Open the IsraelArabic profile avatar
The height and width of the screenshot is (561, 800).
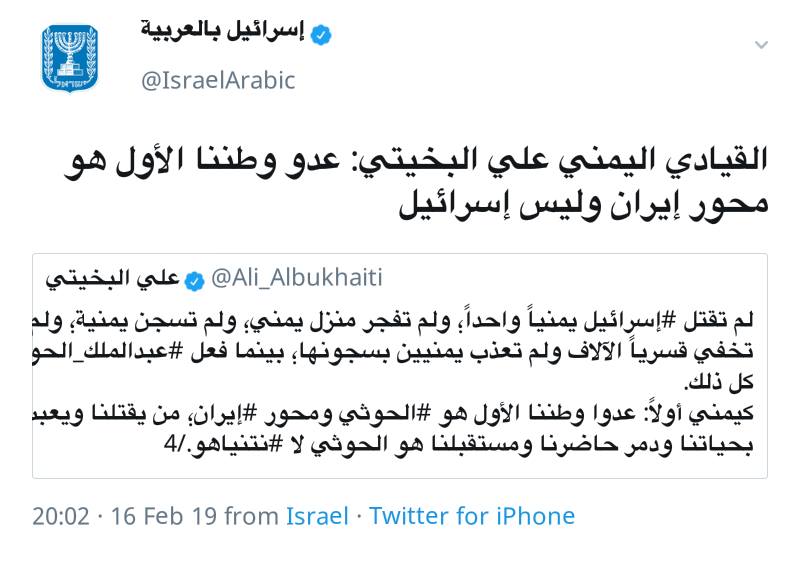(x=70, y=59)
